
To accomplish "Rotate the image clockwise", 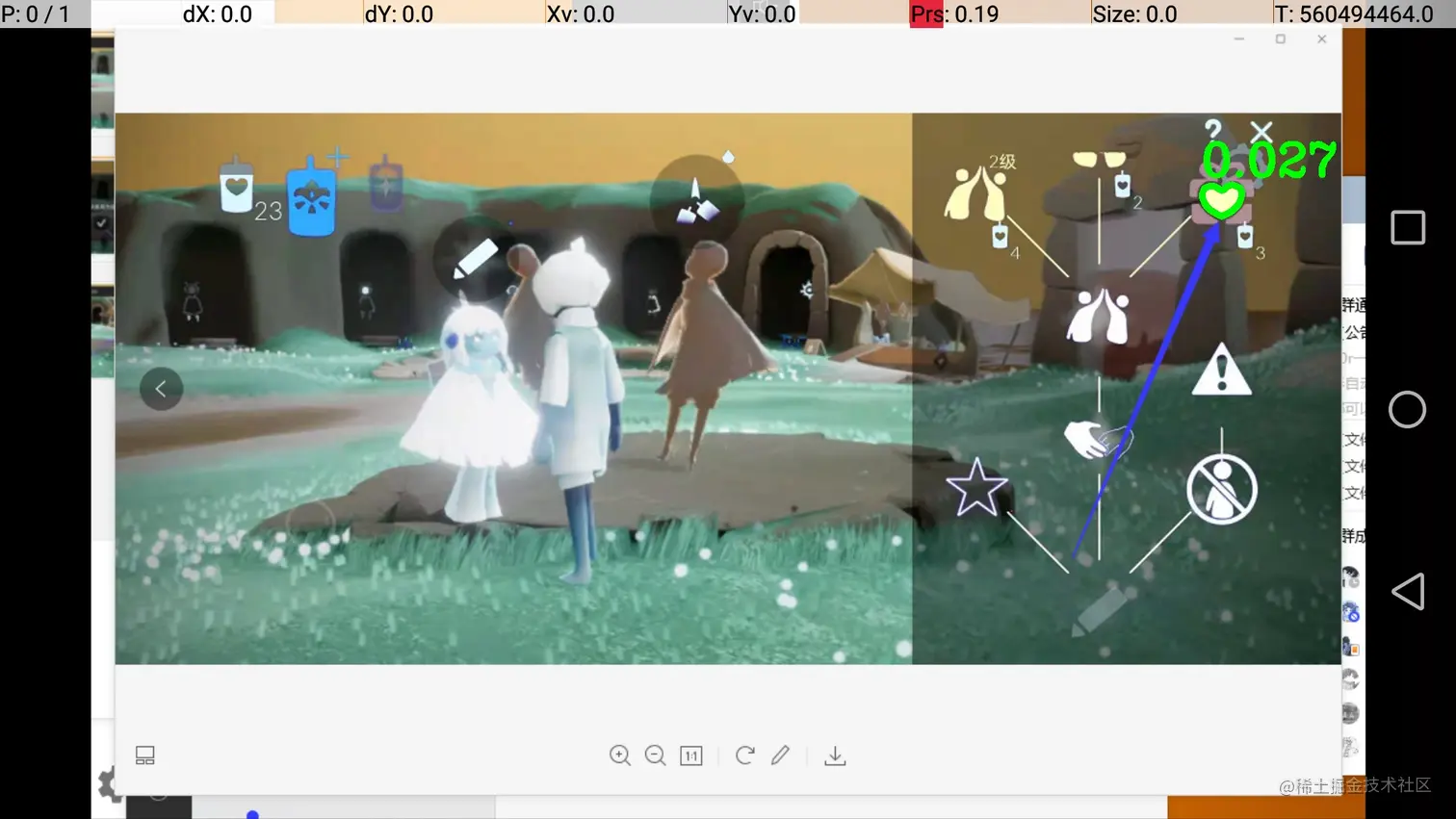I will pyautogui.click(x=744, y=755).
